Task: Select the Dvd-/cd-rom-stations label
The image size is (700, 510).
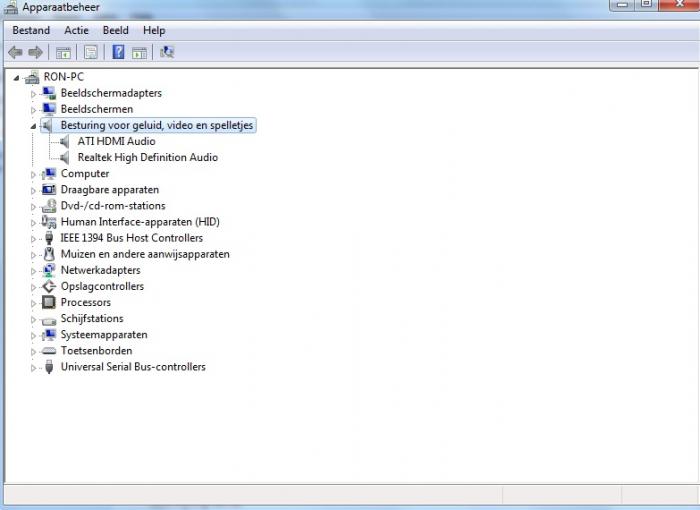Action: click(x=113, y=205)
